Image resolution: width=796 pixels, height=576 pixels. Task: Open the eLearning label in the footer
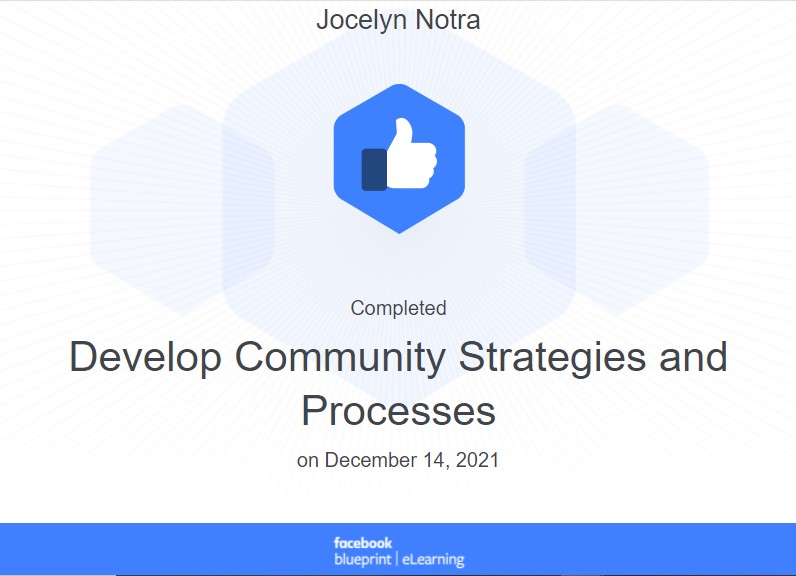coord(433,560)
